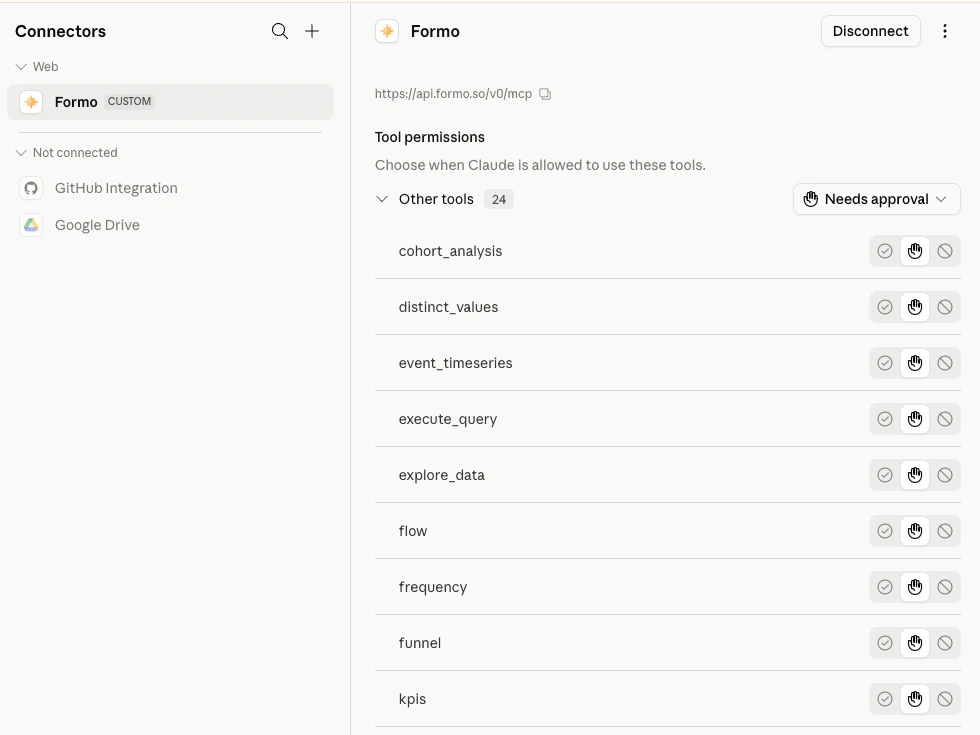Click the cohort_analysis tool name
The width and height of the screenshot is (980, 735).
click(450, 251)
